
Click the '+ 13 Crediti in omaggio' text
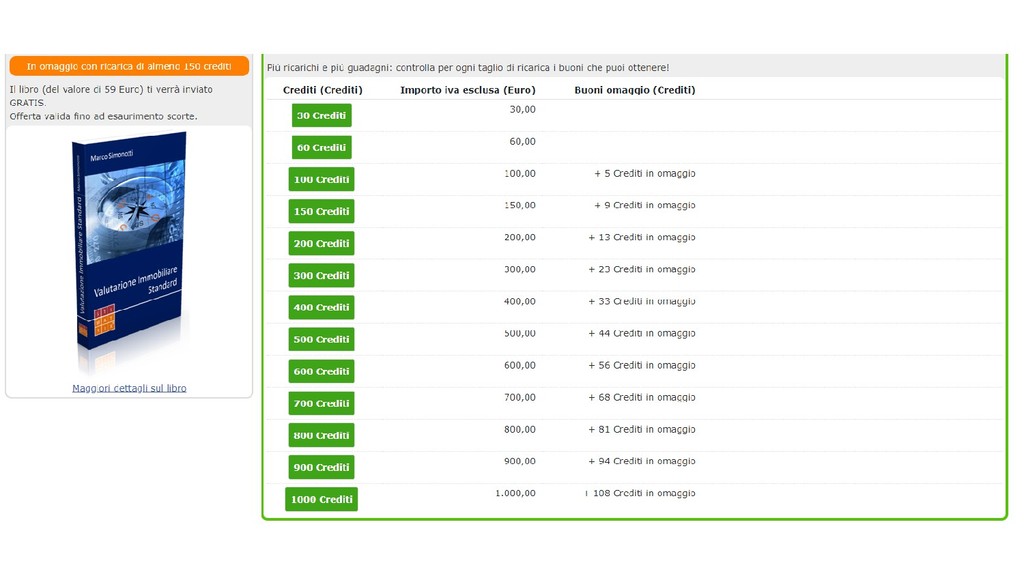click(x=642, y=237)
